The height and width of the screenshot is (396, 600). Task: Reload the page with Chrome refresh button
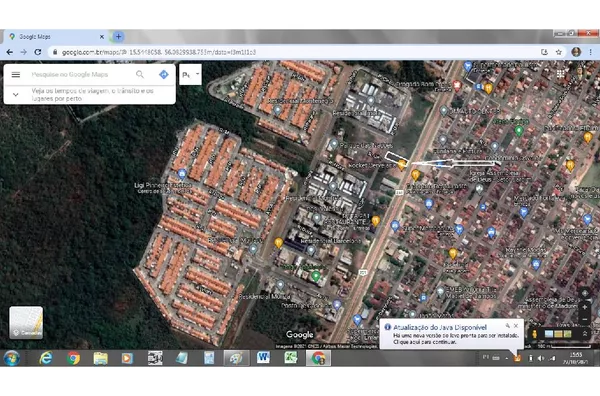pyautogui.click(x=38, y=52)
